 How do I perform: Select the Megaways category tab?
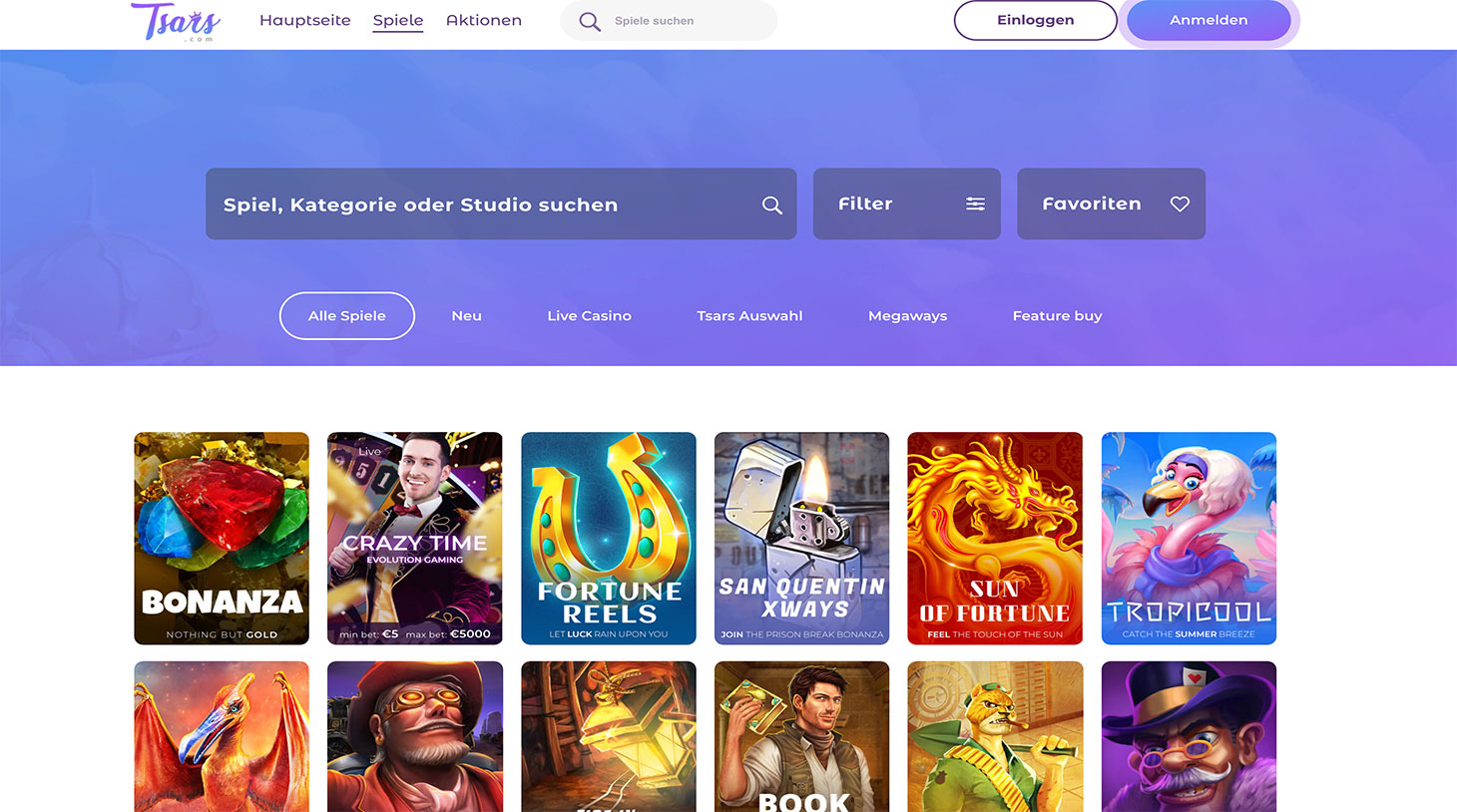(907, 315)
